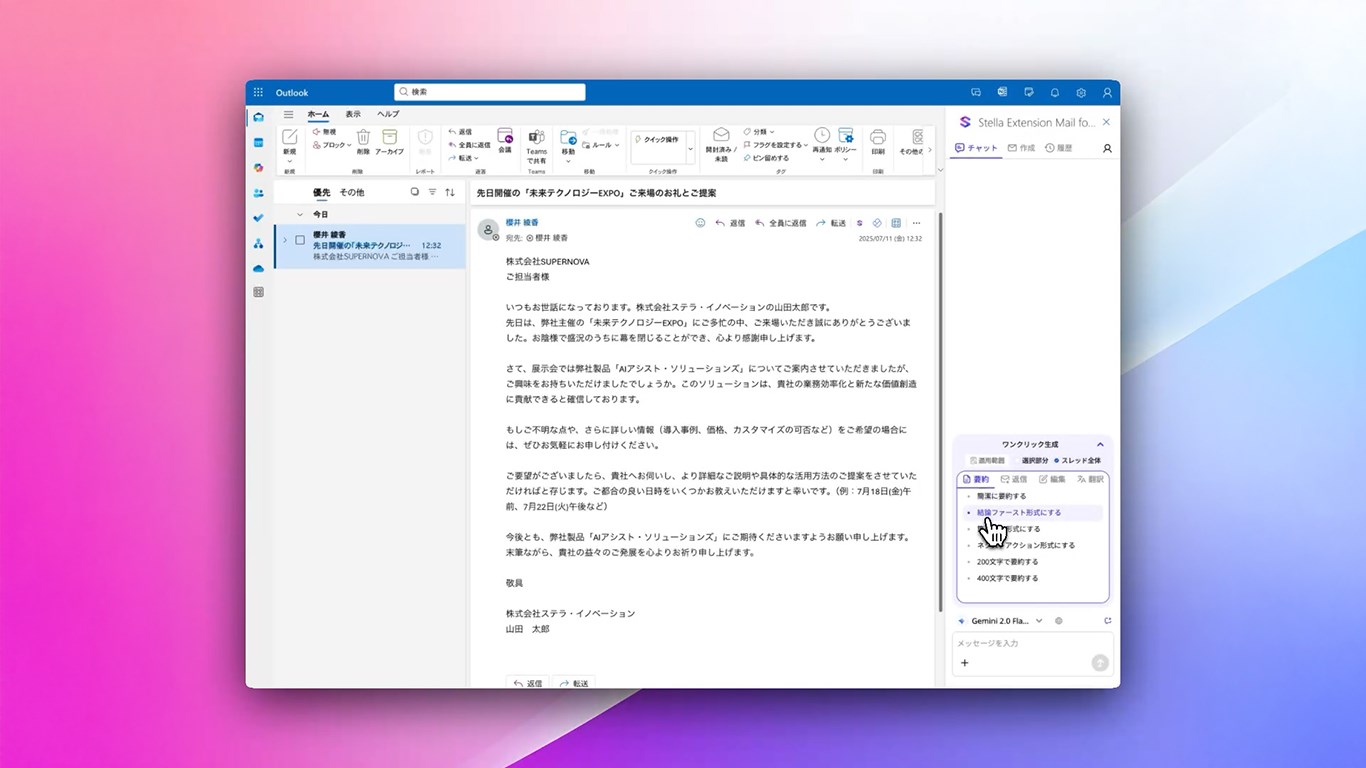This screenshot has width=1366, height=768.
Task: Open the Mail icon in left sidebar
Action: pyautogui.click(x=259, y=117)
